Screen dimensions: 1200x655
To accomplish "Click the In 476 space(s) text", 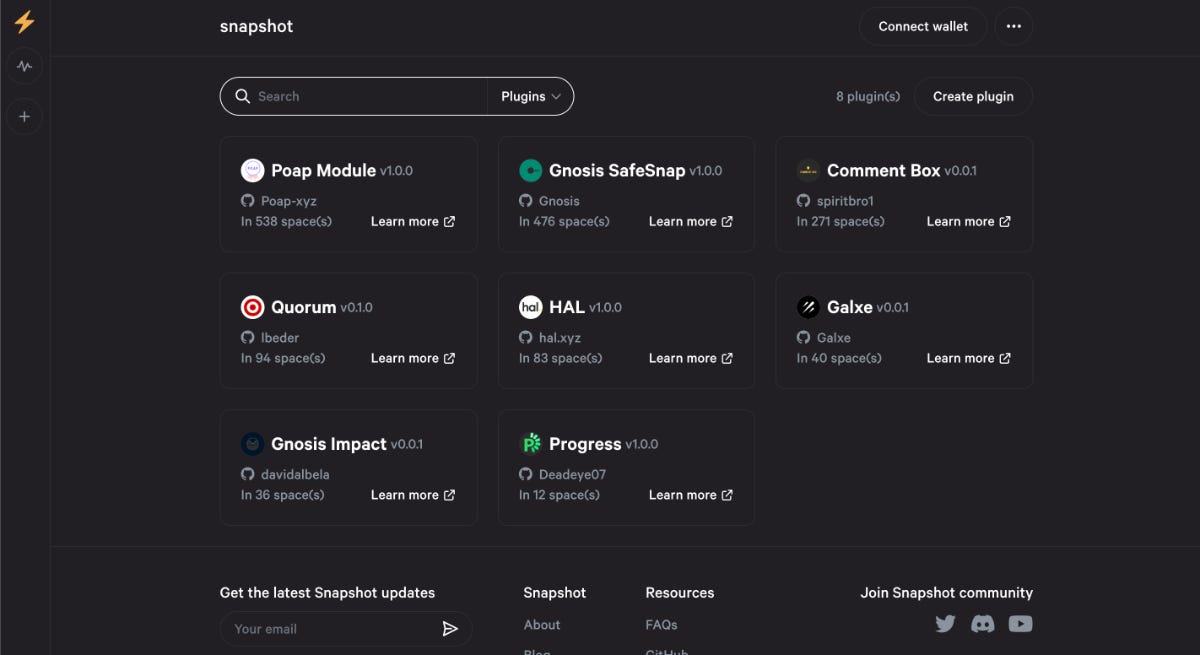I will pyautogui.click(x=564, y=221).
